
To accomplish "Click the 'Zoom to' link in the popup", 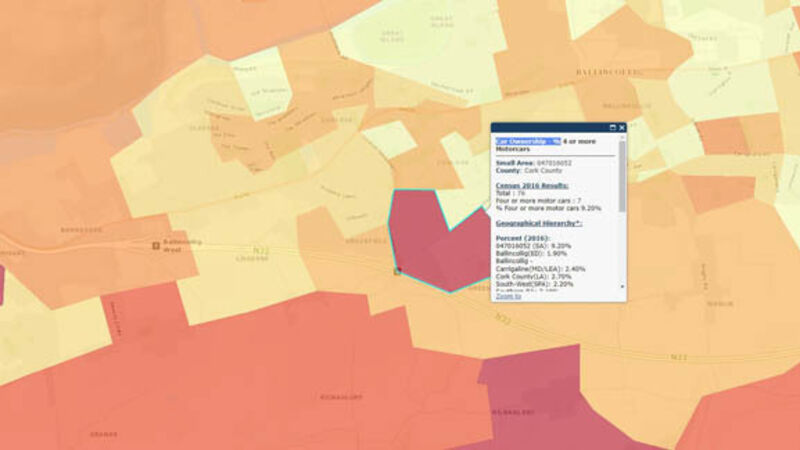I will click(x=509, y=297).
